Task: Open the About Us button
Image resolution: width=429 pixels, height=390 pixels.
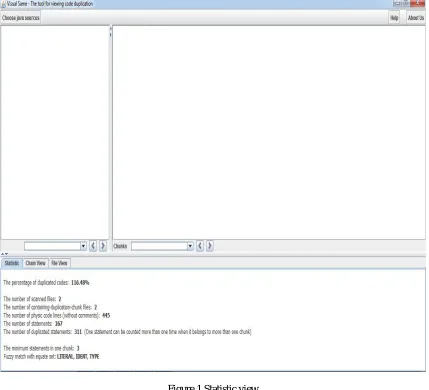Action: pyautogui.click(x=416, y=18)
